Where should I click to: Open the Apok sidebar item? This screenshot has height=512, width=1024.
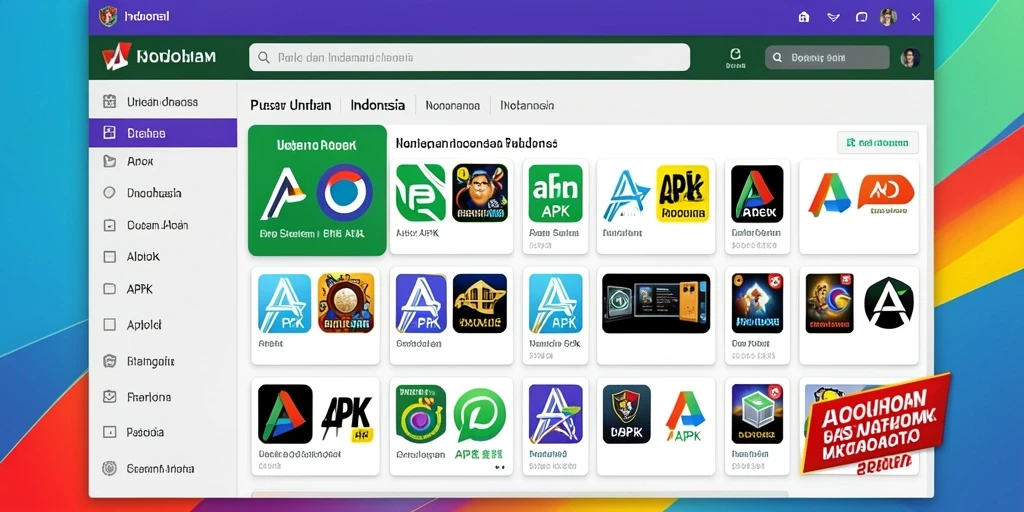pos(163,161)
